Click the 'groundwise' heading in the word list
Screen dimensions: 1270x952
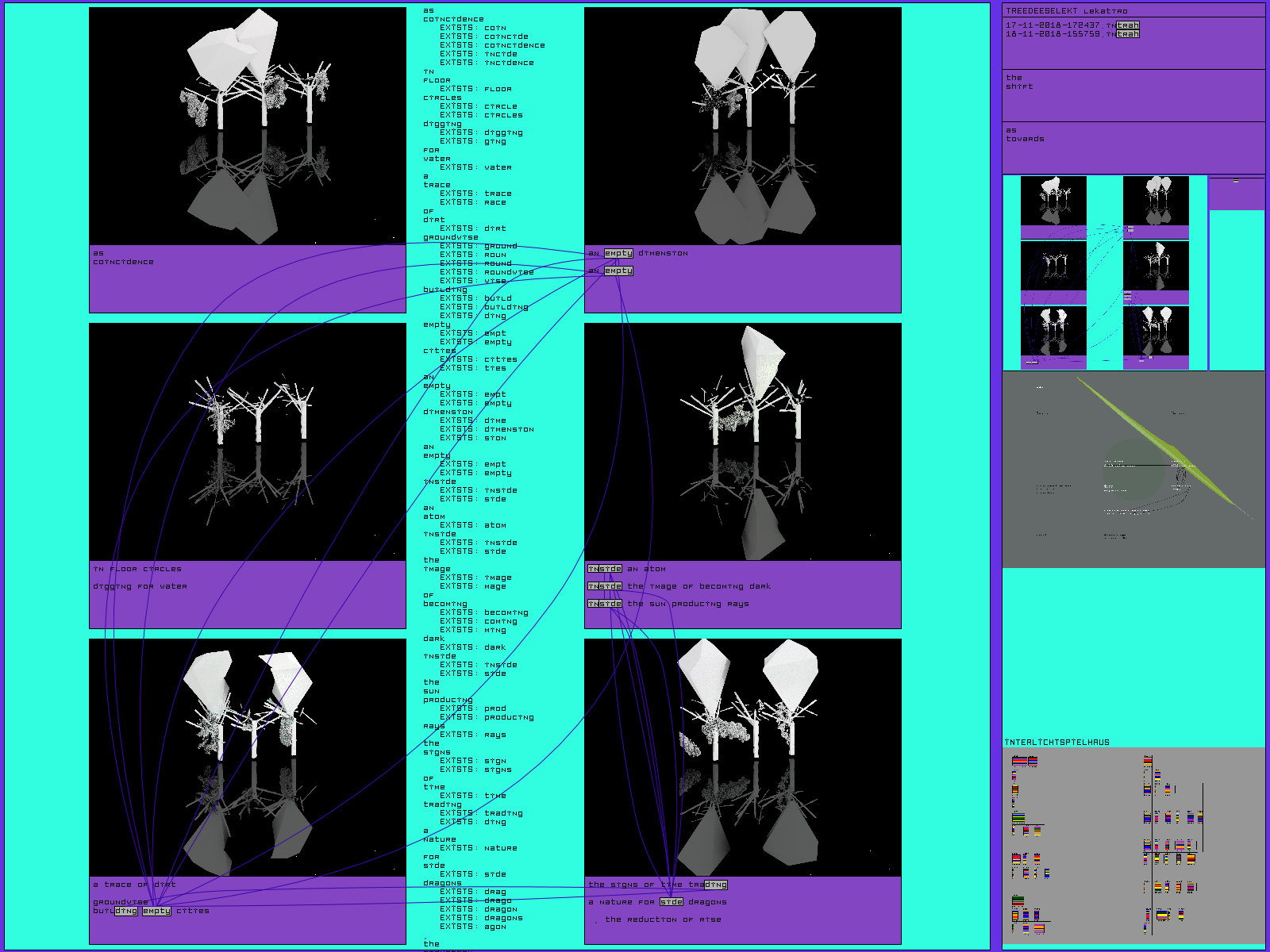click(x=451, y=237)
